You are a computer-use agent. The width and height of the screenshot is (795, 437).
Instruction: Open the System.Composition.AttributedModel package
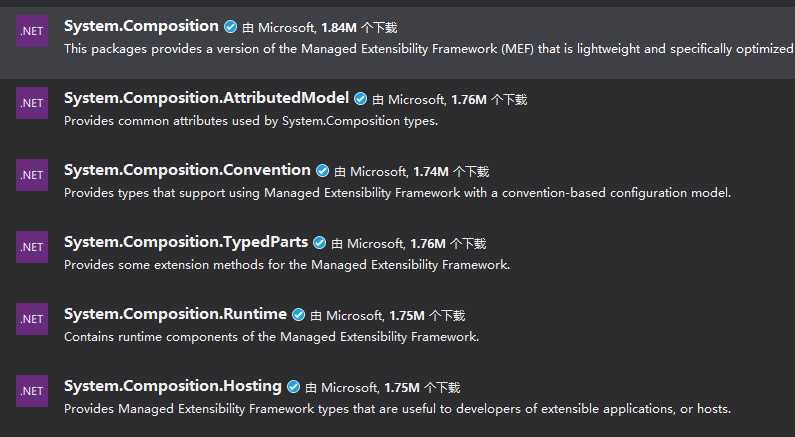point(206,98)
